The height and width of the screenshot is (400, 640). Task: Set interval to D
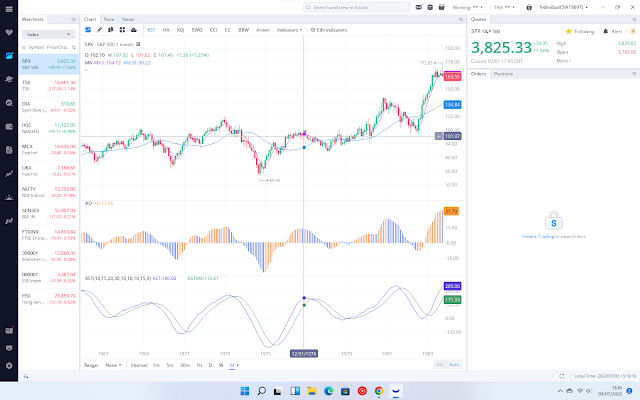pyautogui.click(x=210, y=365)
